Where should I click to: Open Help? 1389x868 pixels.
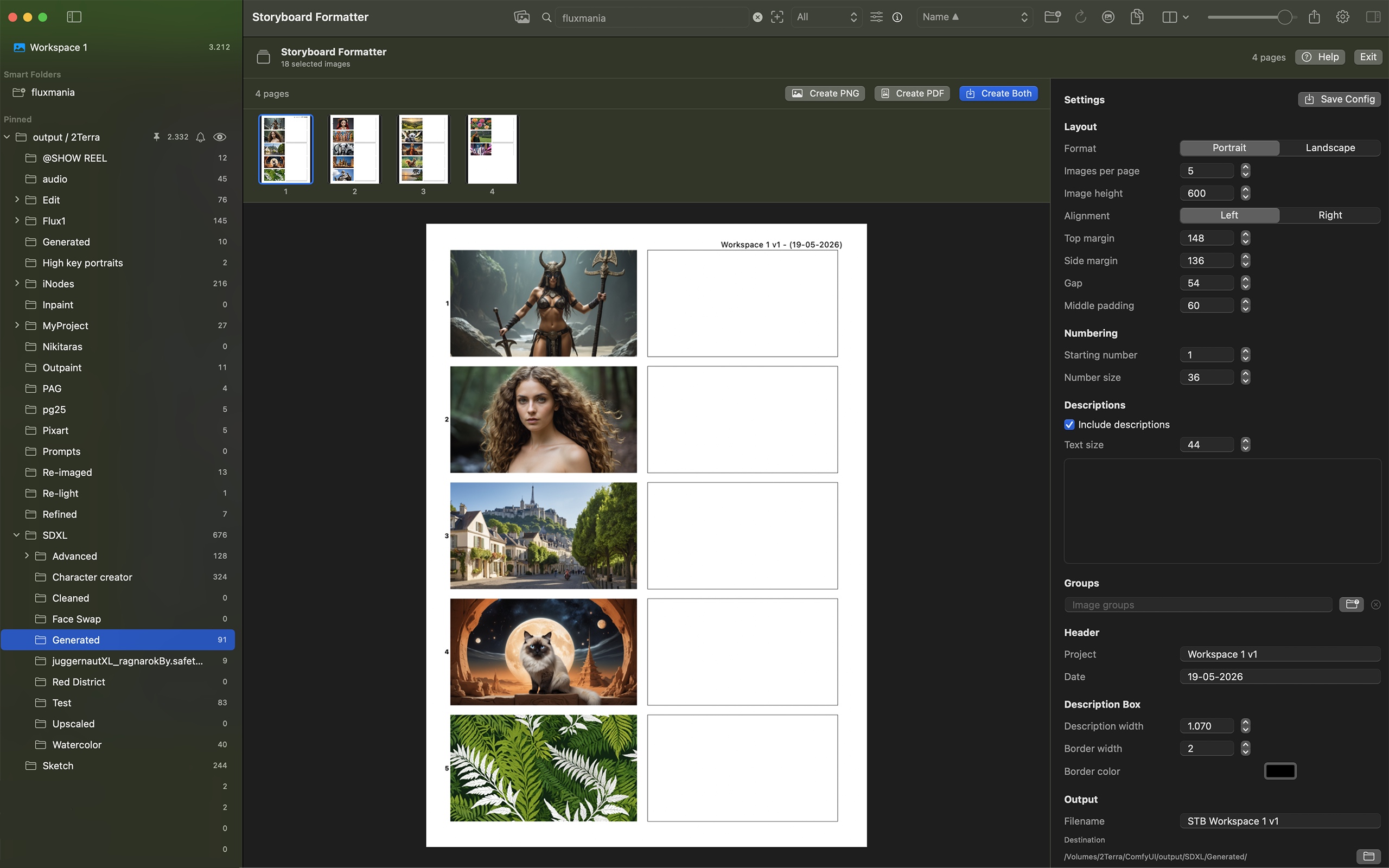point(1320,57)
